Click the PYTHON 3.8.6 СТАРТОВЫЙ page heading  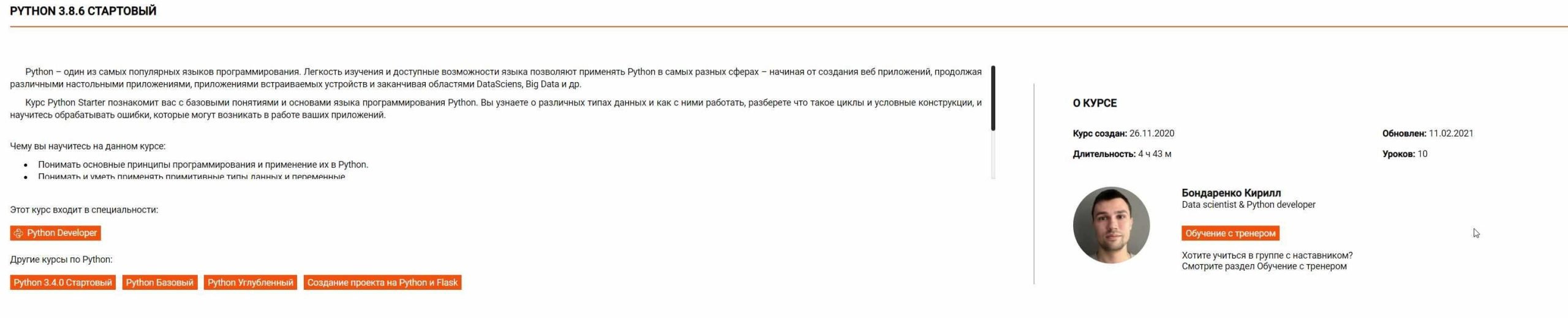click(83, 11)
